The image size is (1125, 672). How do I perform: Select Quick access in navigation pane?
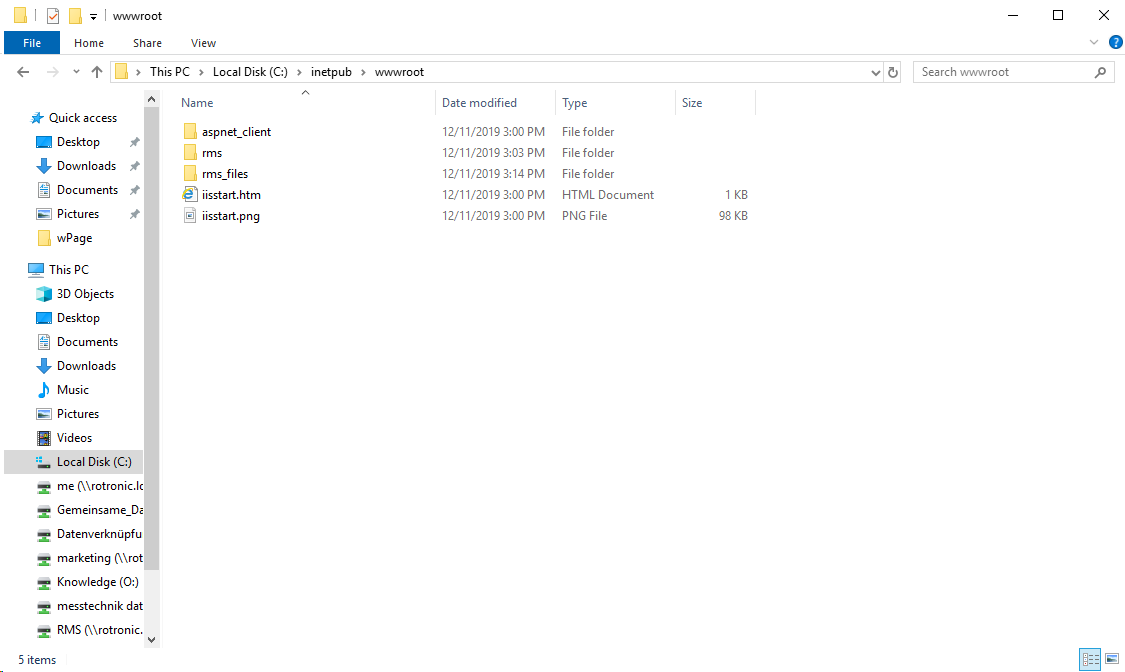point(83,118)
